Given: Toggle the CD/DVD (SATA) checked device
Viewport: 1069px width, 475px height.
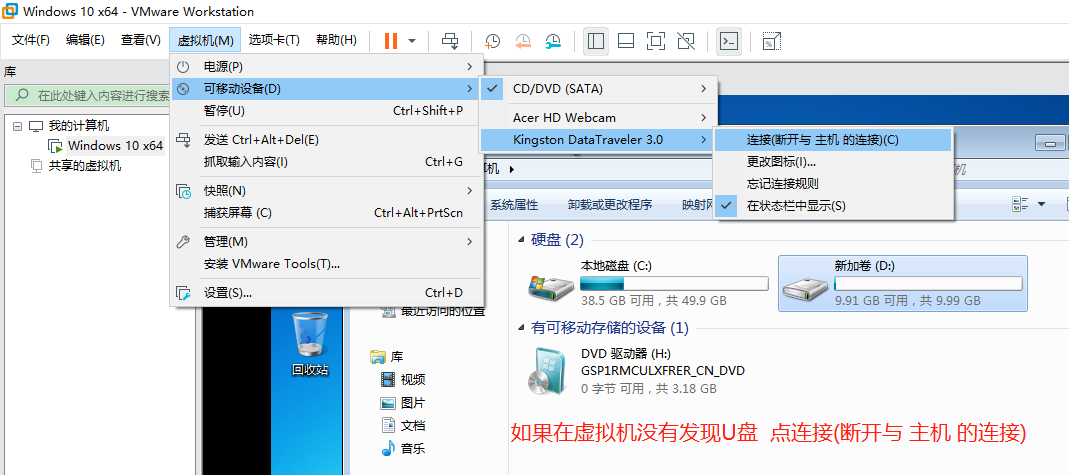Looking at the screenshot, I should click(x=599, y=89).
